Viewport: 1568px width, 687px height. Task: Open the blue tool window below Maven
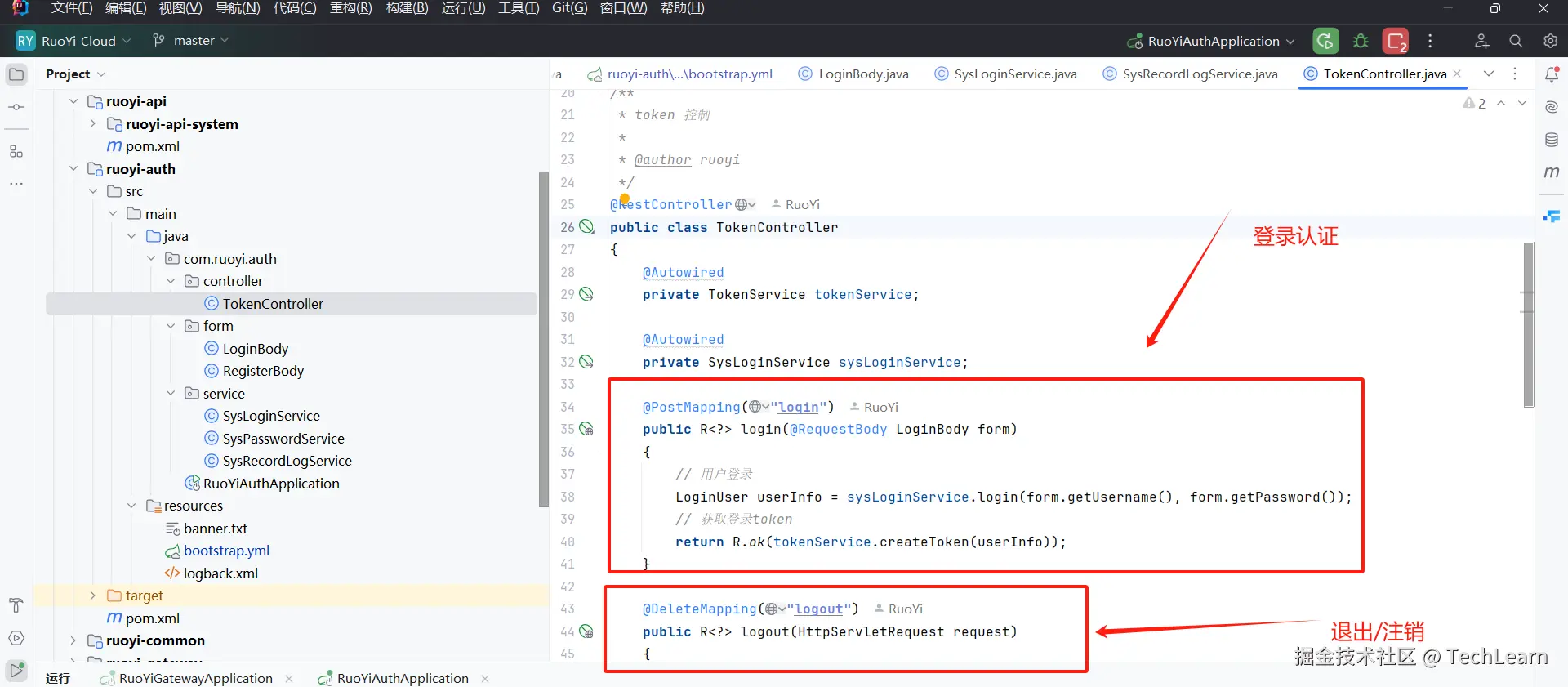(1552, 216)
